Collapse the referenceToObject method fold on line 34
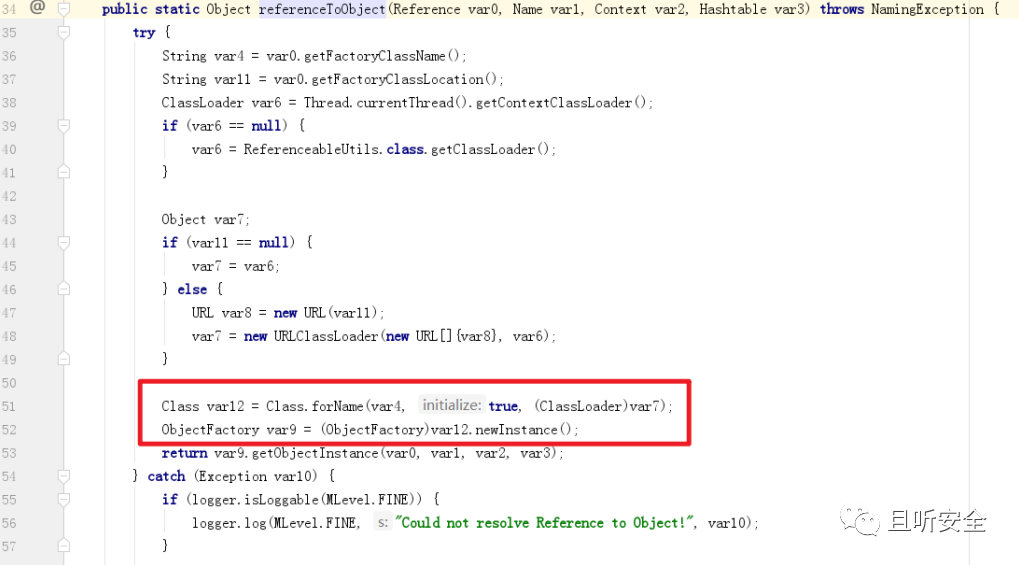 [64, 8]
